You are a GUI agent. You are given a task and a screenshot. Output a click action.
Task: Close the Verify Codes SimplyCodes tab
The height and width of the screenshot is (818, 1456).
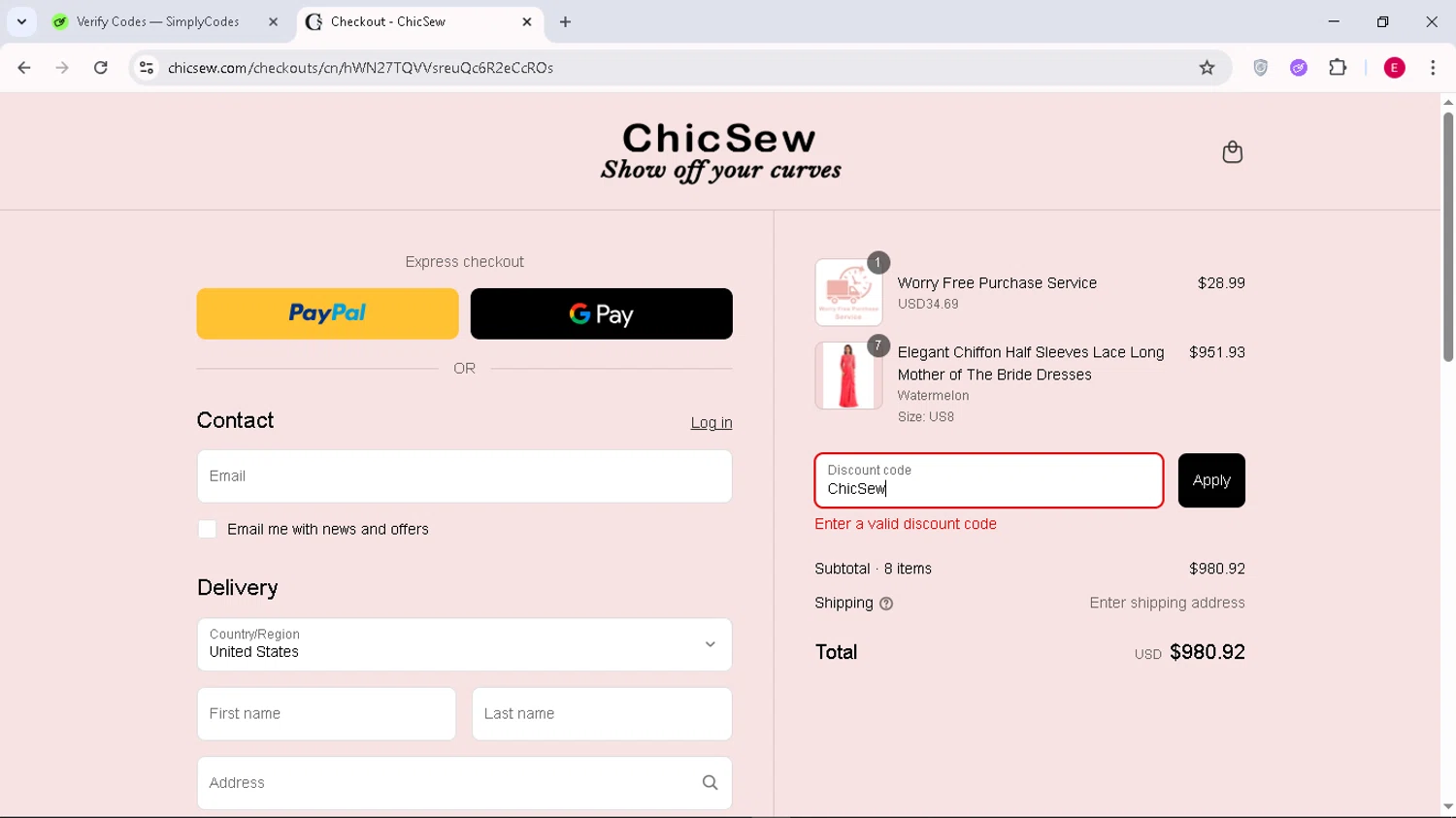click(x=273, y=21)
